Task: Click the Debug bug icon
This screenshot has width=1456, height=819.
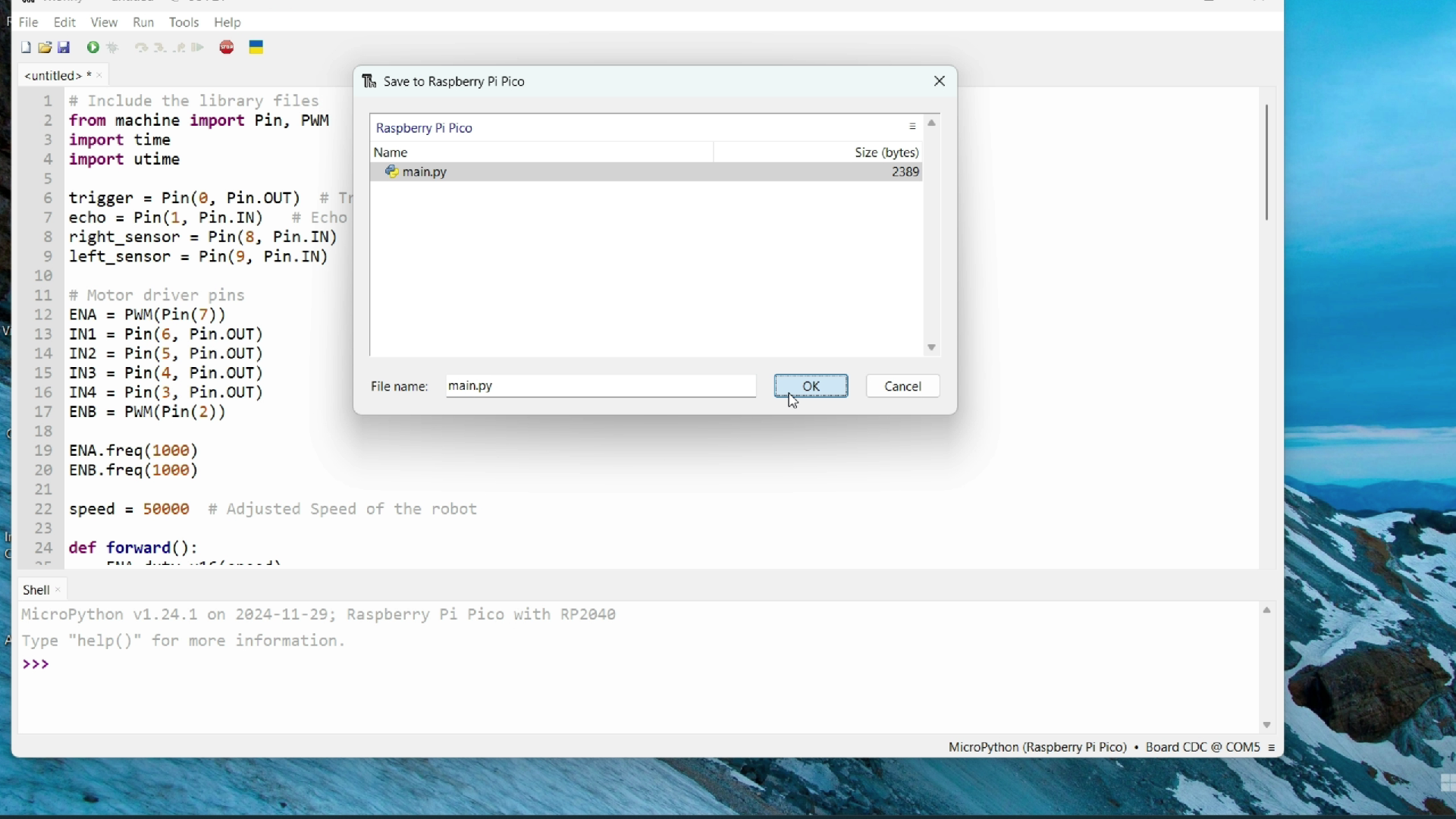Action: point(114,48)
